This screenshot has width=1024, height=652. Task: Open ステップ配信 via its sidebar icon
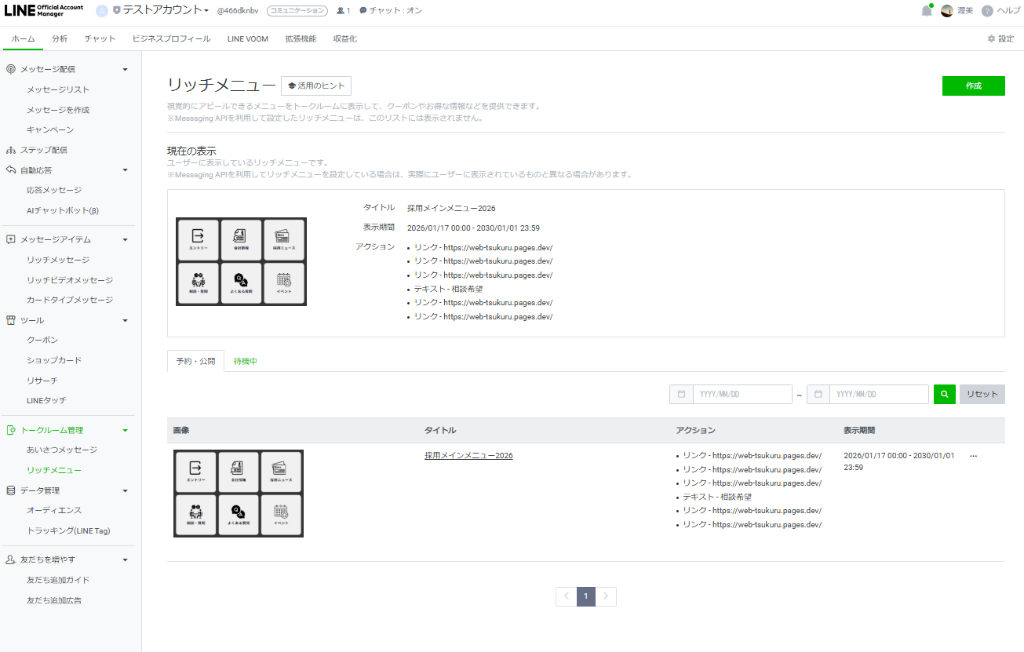coord(10,149)
